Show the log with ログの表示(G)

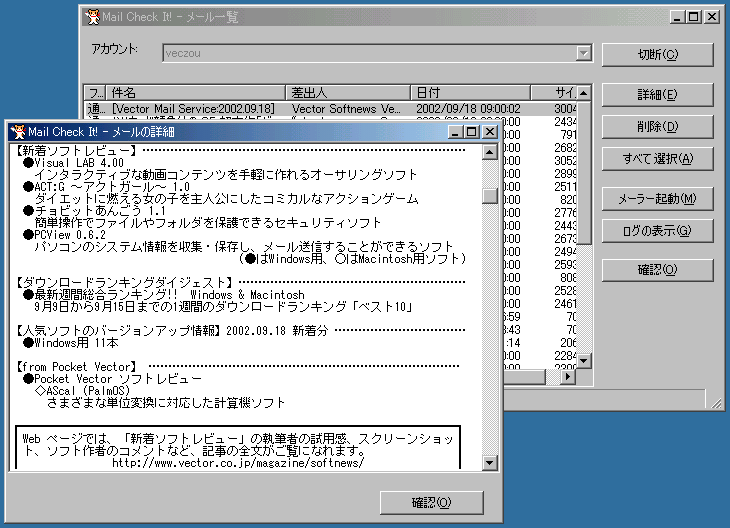tap(657, 230)
